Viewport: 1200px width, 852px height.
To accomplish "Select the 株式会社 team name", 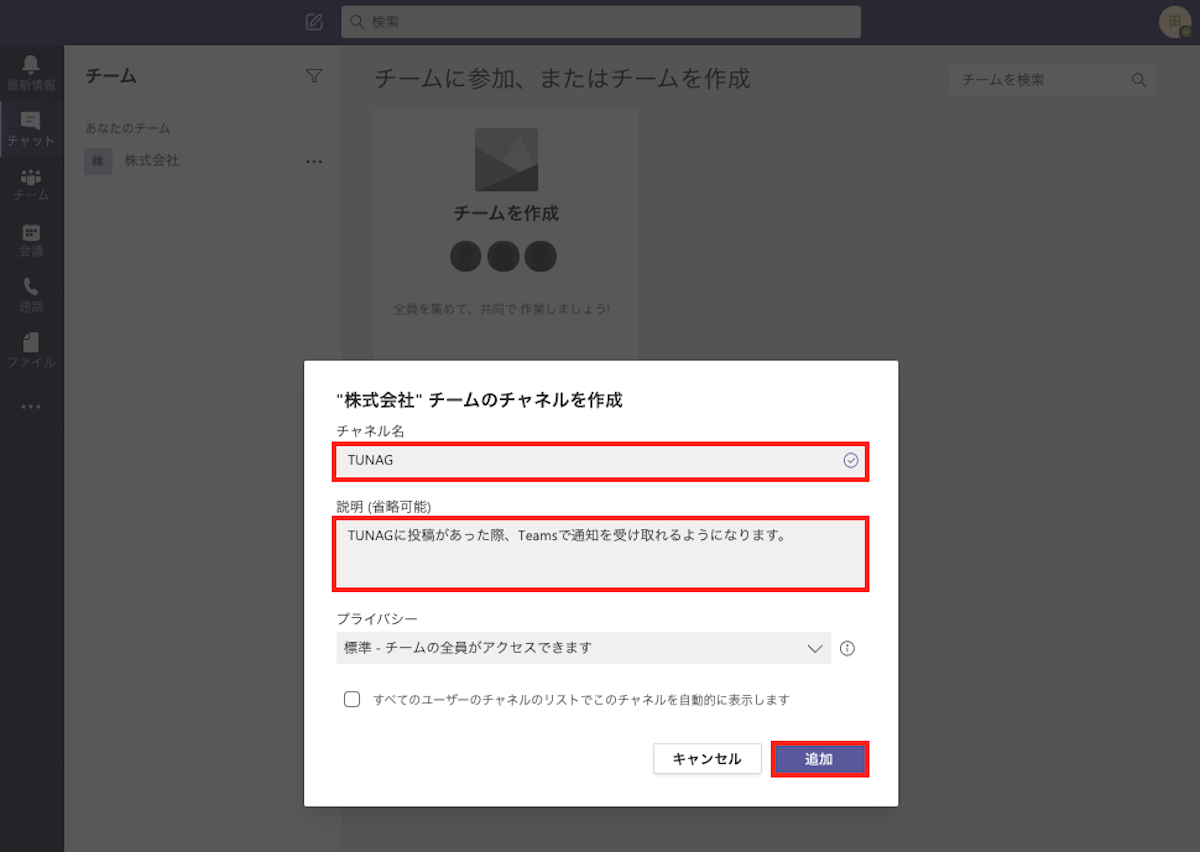I will pyautogui.click(x=152, y=160).
